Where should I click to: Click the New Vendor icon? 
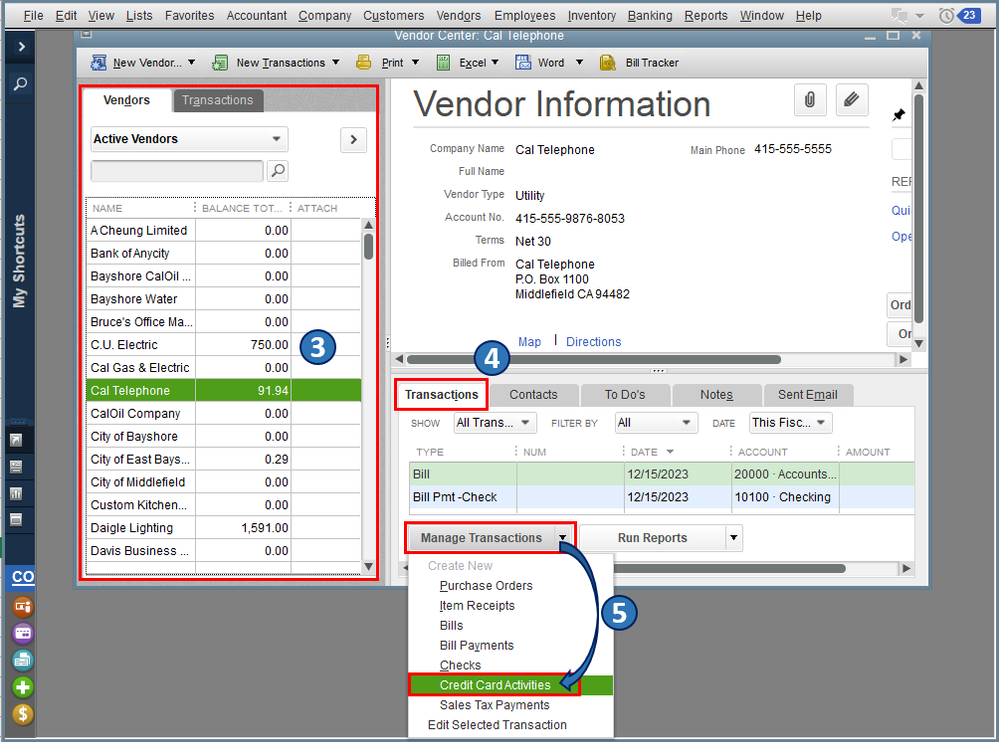pyautogui.click(x=99, y=62)
